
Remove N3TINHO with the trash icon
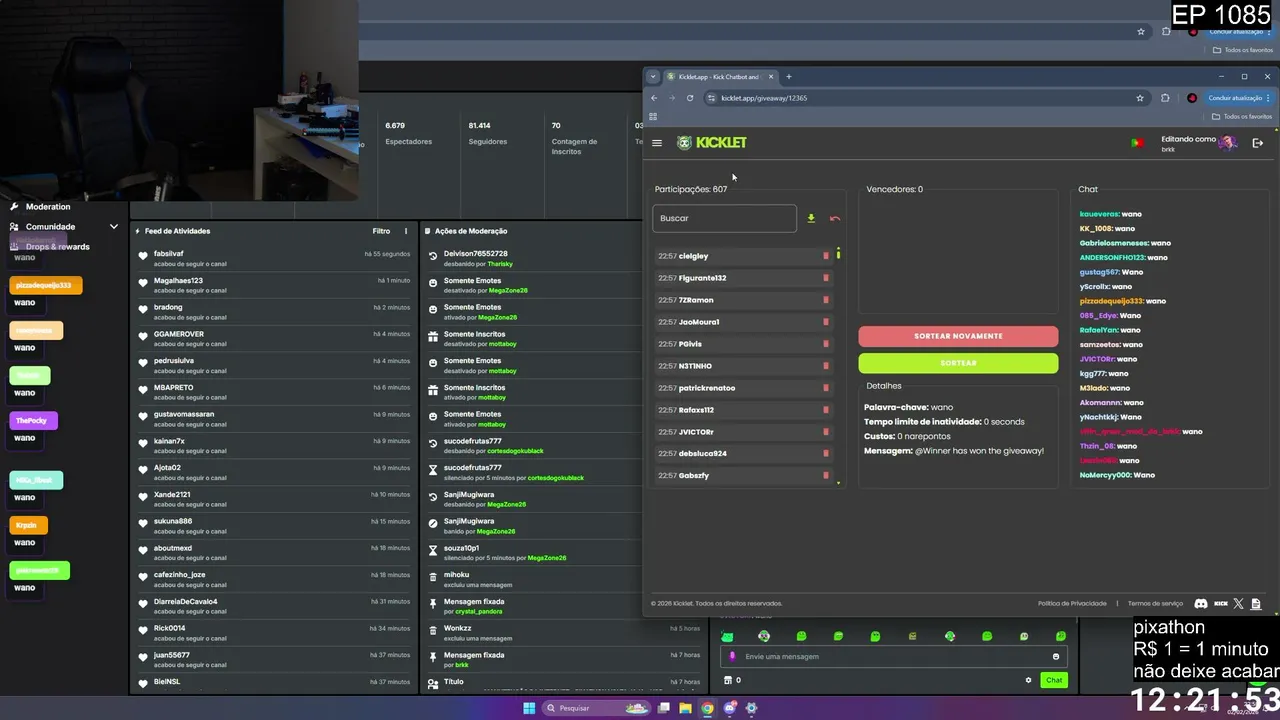(826, 366)
